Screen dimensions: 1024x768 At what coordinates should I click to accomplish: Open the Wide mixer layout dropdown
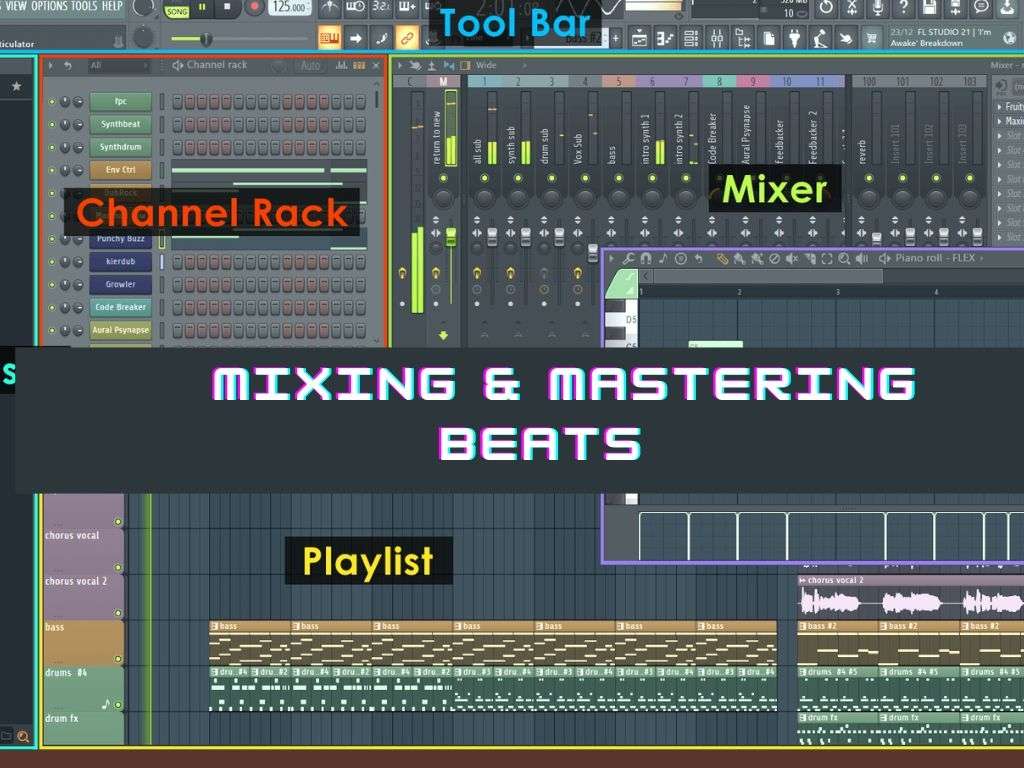(500, 65)
